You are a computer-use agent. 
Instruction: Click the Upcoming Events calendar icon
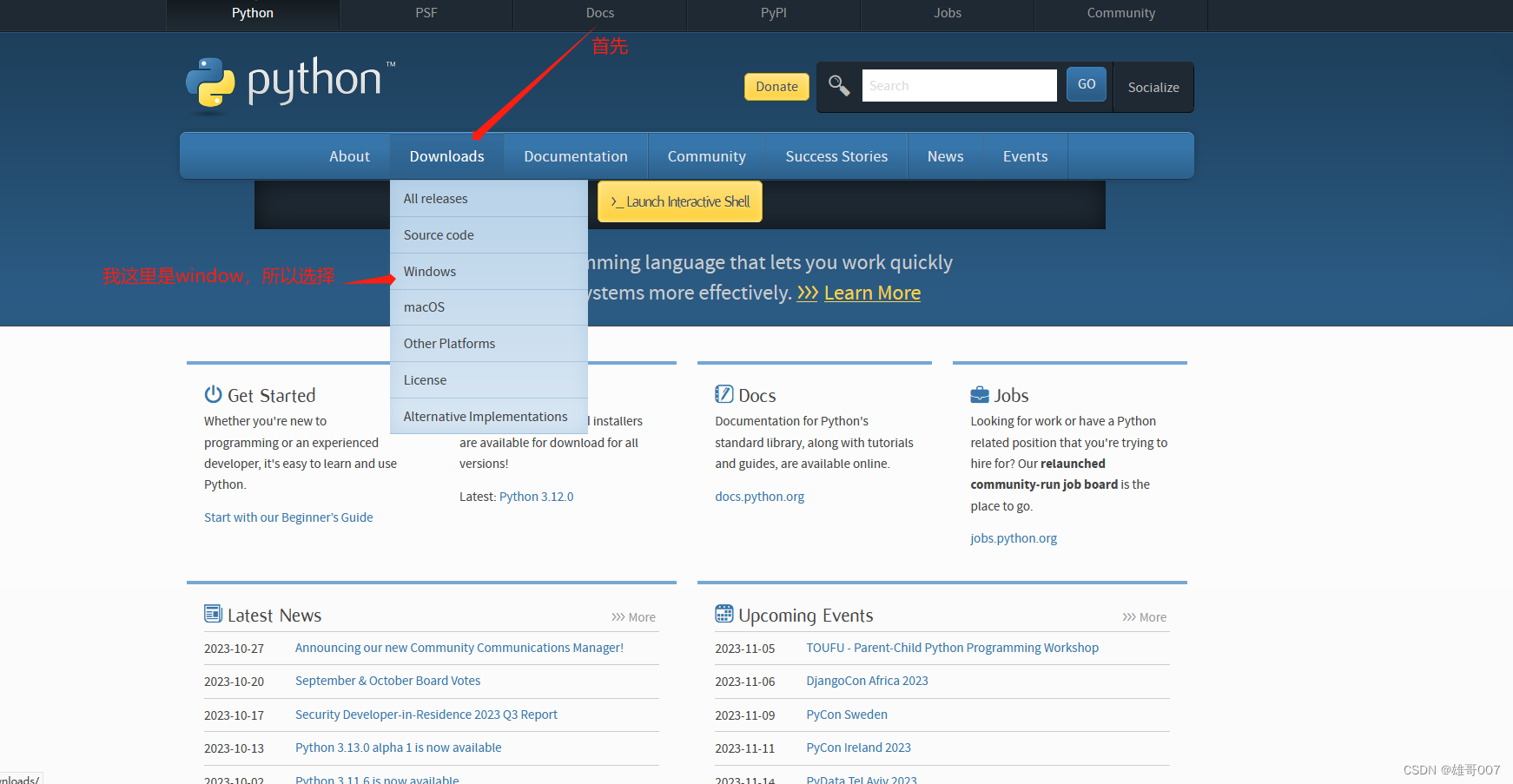tap(723, 614)
